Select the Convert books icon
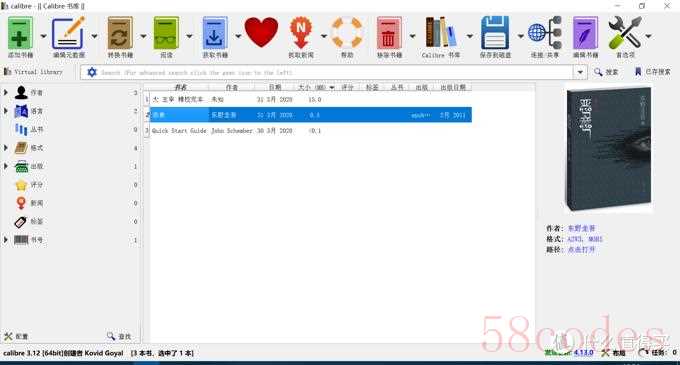Screen dimensions: 680x365 (x=120, y=33)
